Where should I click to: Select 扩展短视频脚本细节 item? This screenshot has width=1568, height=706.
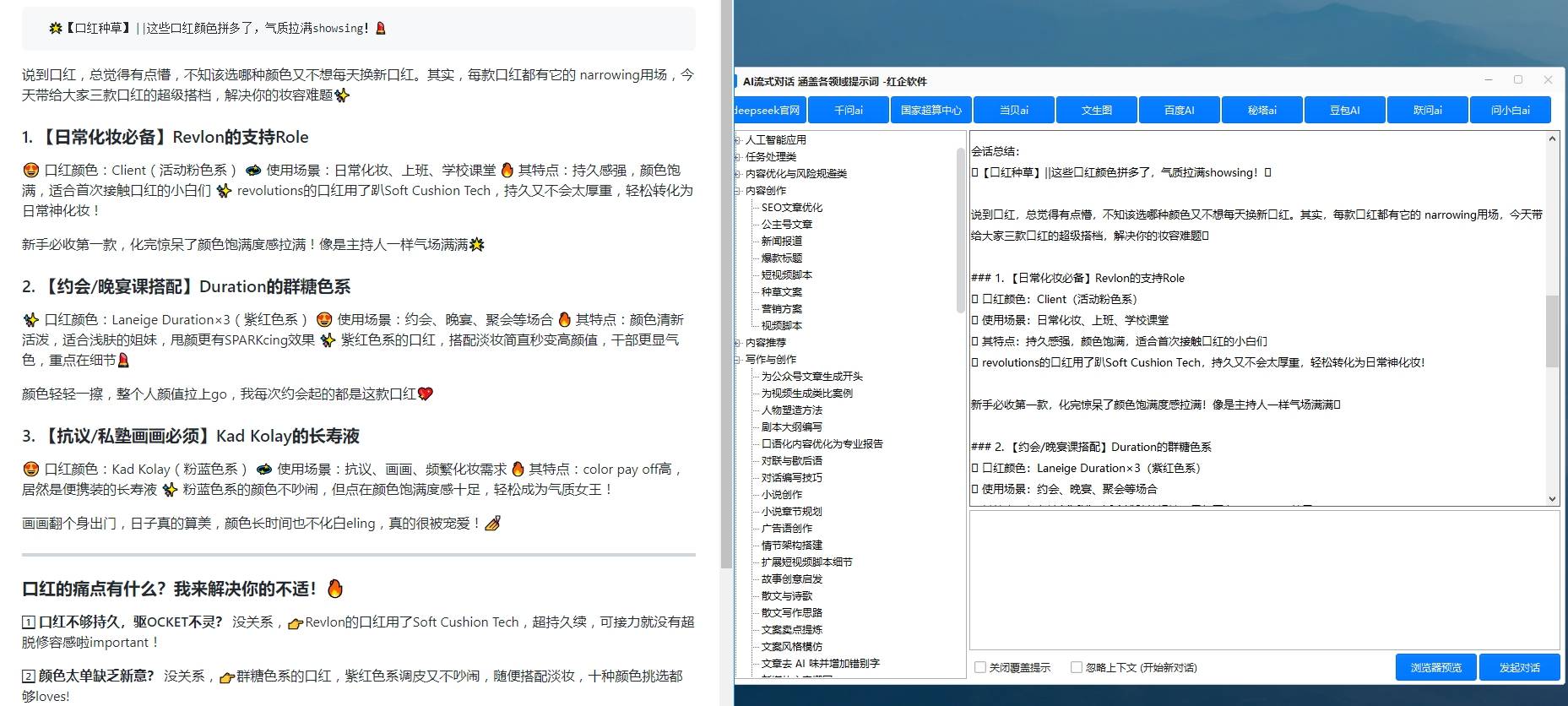click(x=807, y=562)
